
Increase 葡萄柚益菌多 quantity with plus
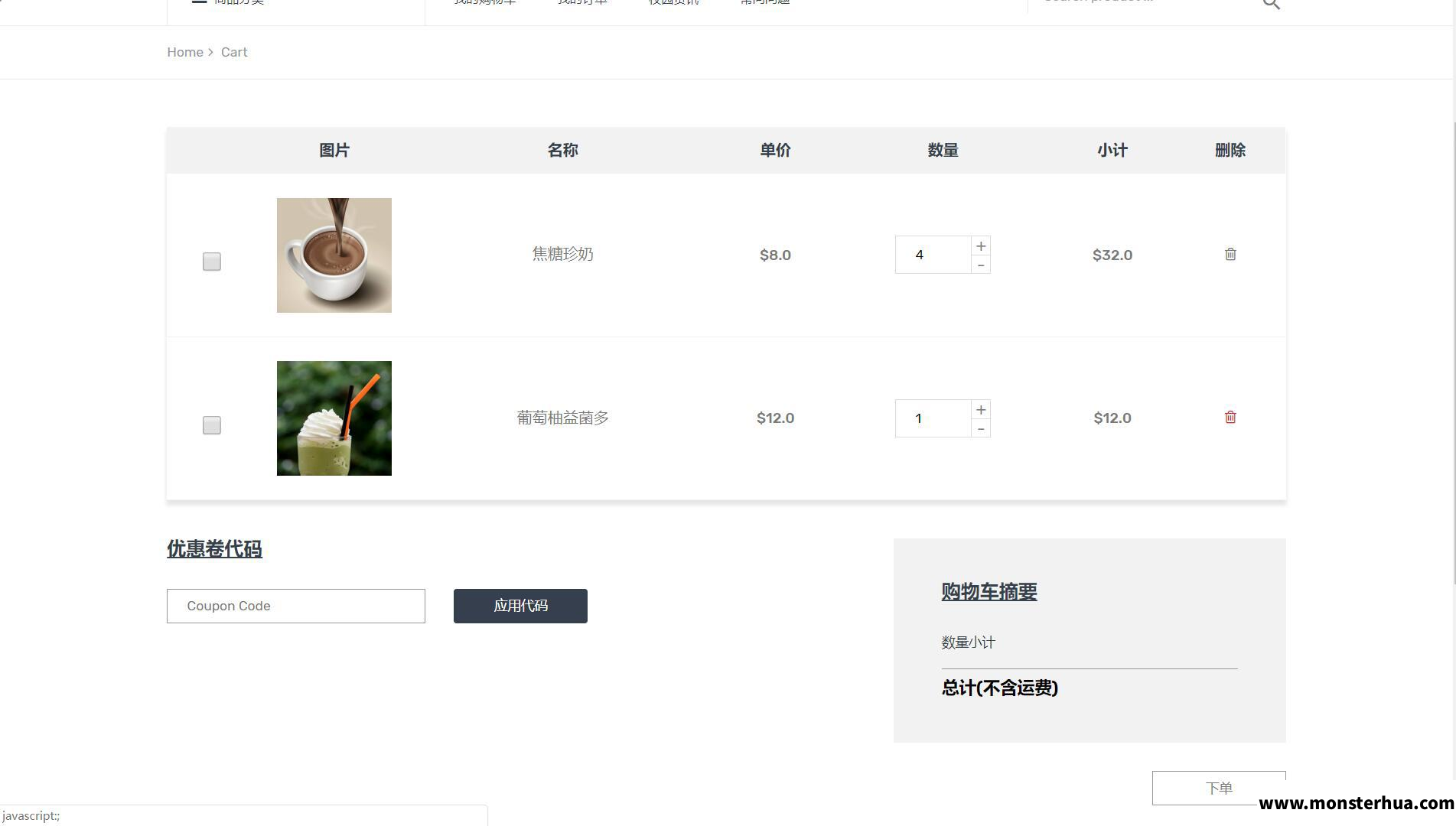981,409
